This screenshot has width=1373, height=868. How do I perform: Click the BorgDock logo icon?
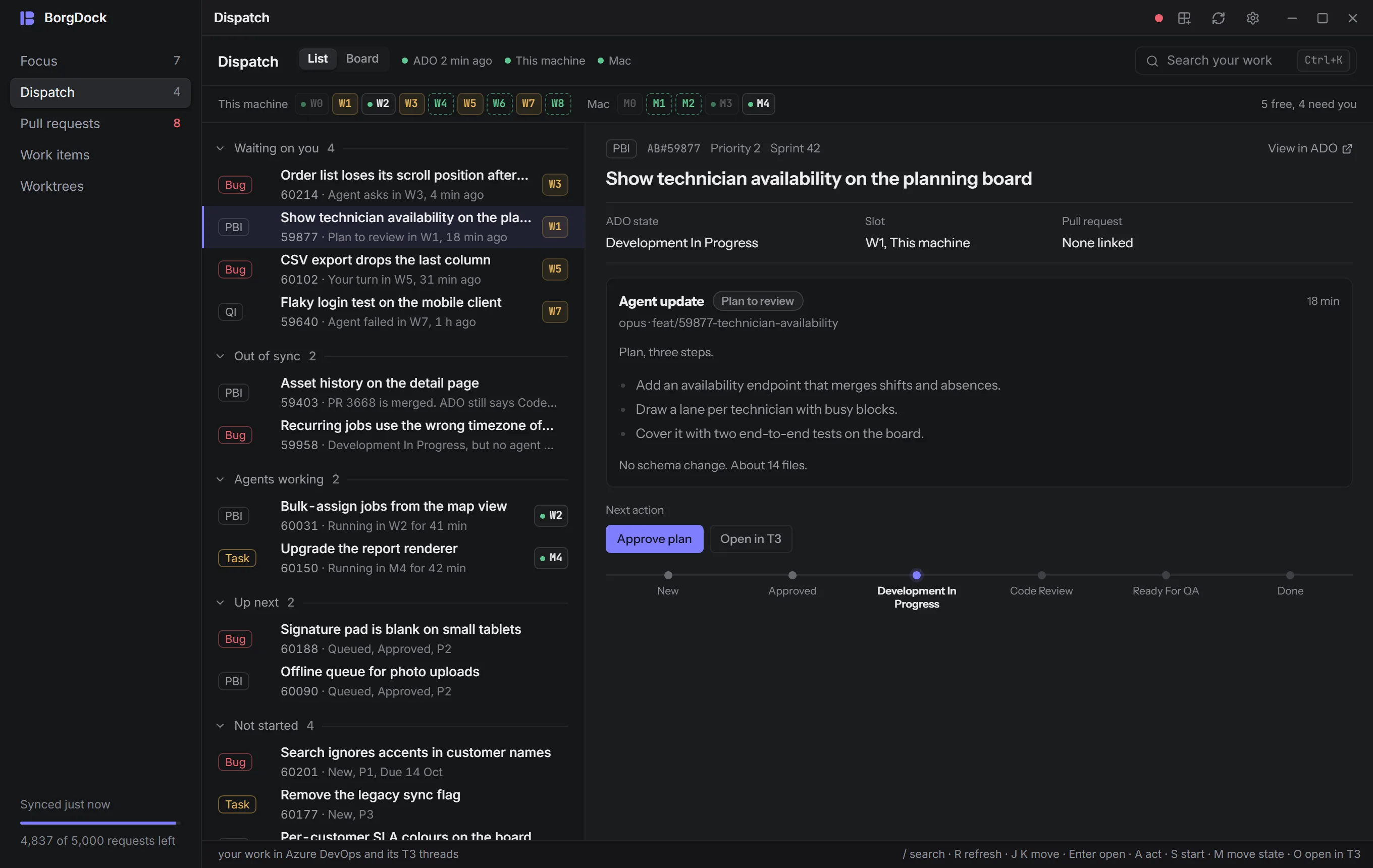27,18
